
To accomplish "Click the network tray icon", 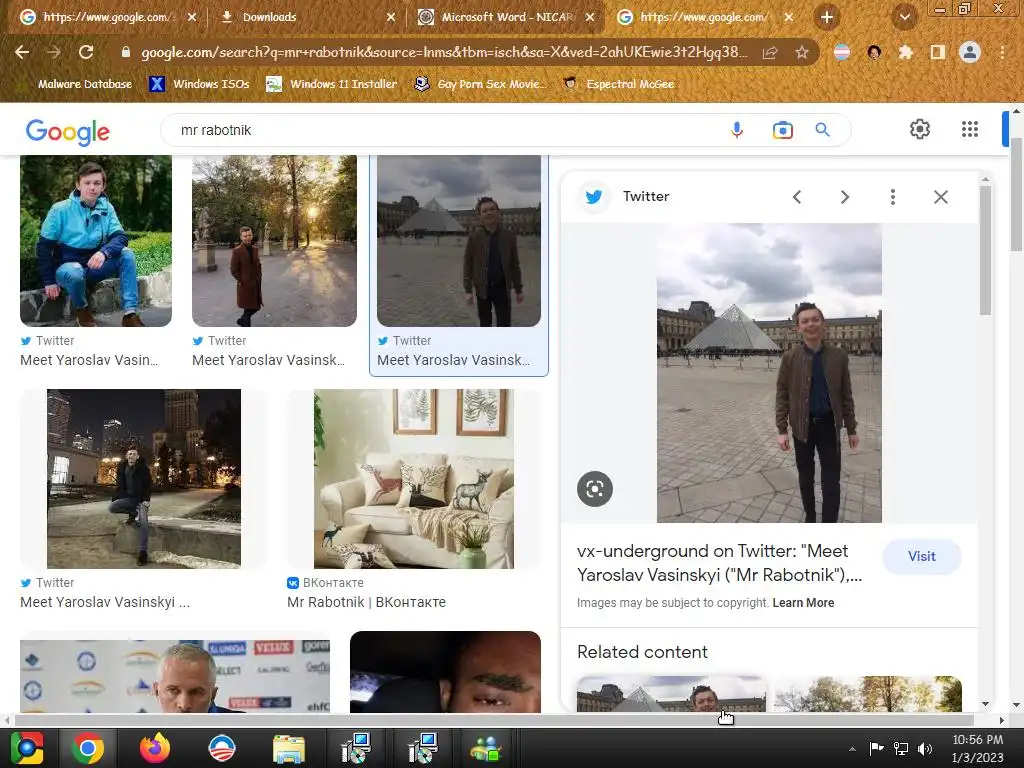I will 901,748.
